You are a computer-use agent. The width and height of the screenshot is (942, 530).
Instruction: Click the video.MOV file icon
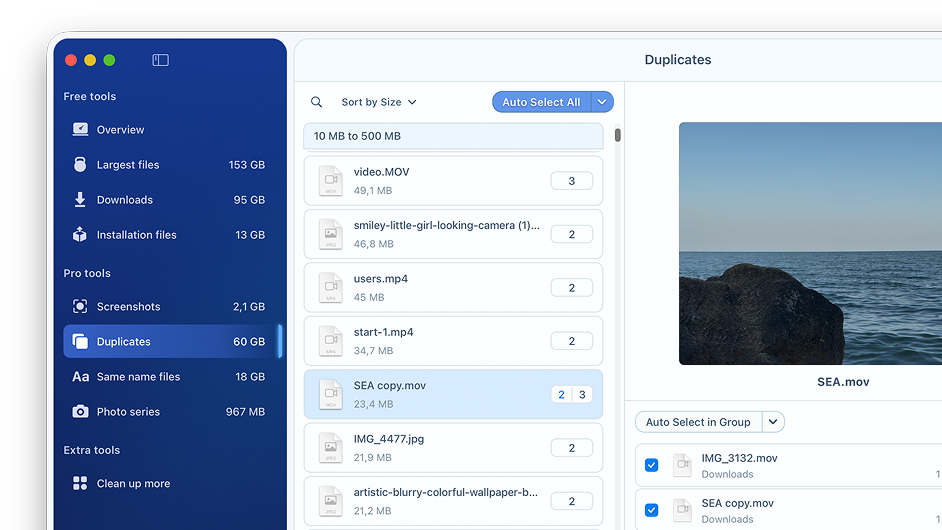(330, 181)
